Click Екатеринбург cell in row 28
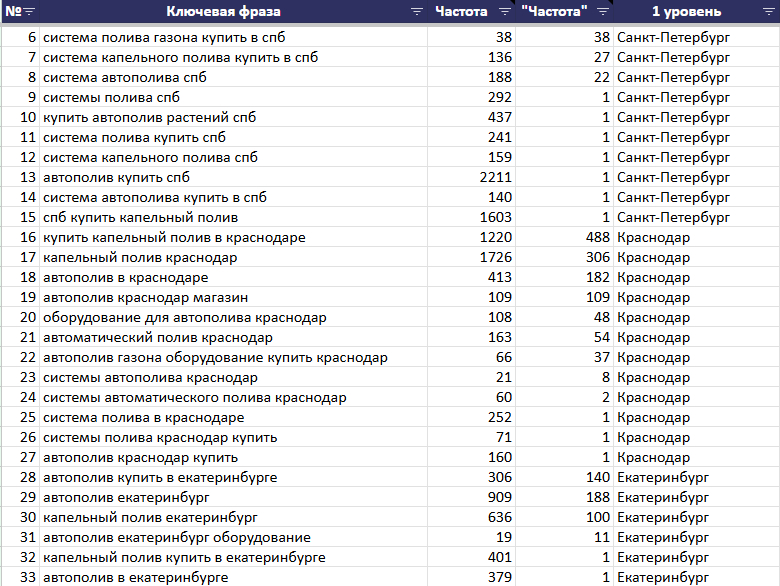The width and height of the screenshot is (780, 586). pos(696,478)
